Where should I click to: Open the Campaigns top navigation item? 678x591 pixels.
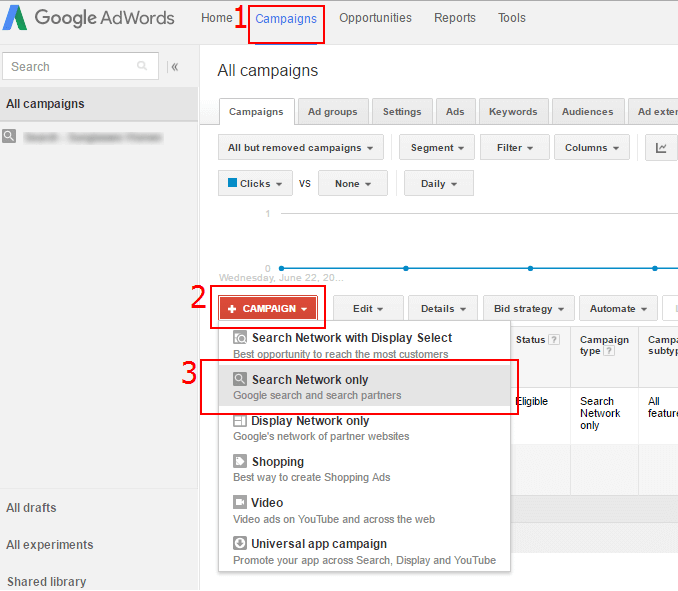(286, 19)
